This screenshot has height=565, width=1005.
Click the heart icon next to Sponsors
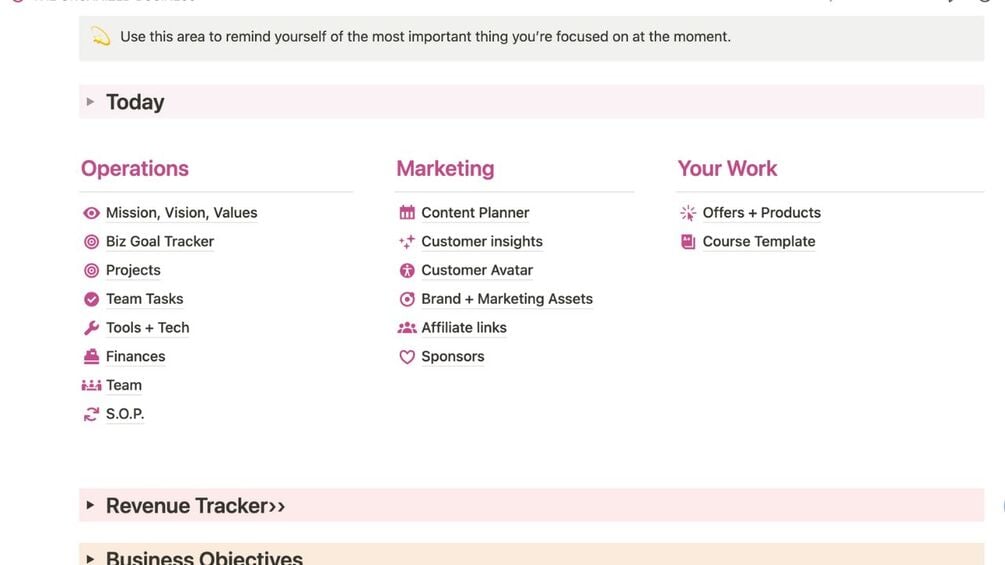[407, 357]
